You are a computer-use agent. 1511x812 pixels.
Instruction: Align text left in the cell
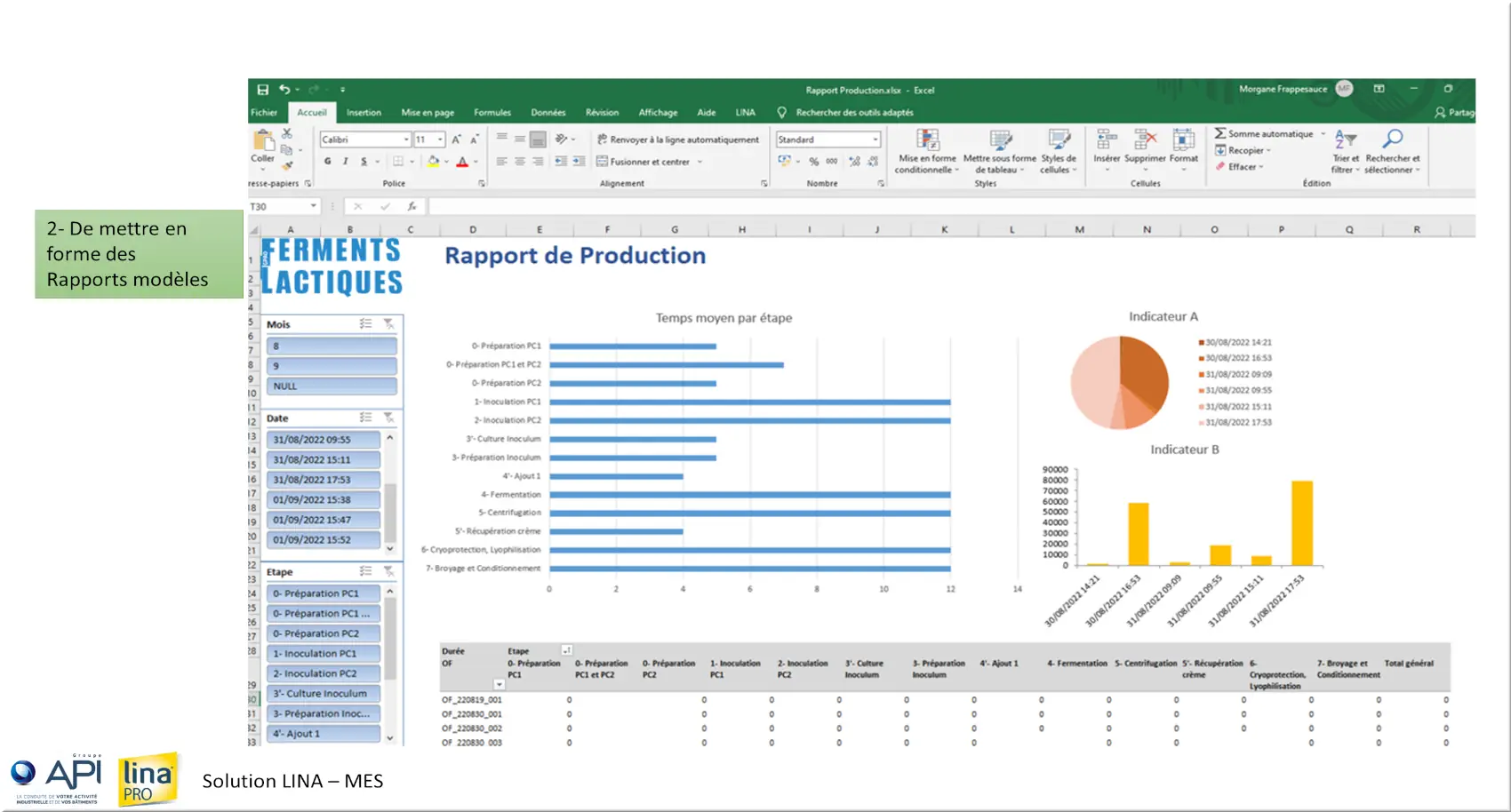[502, 162]
